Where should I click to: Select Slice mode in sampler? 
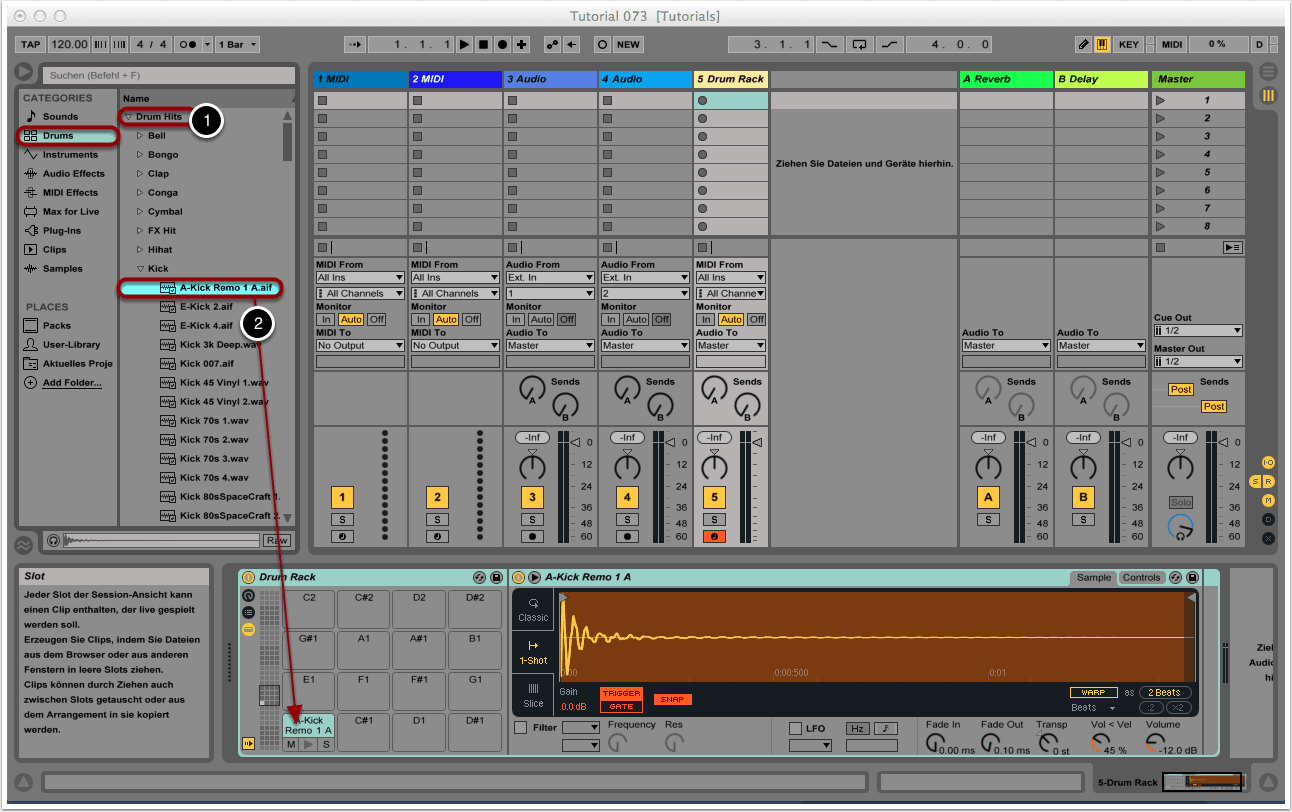pyautogui.click(x=533, y=696)
